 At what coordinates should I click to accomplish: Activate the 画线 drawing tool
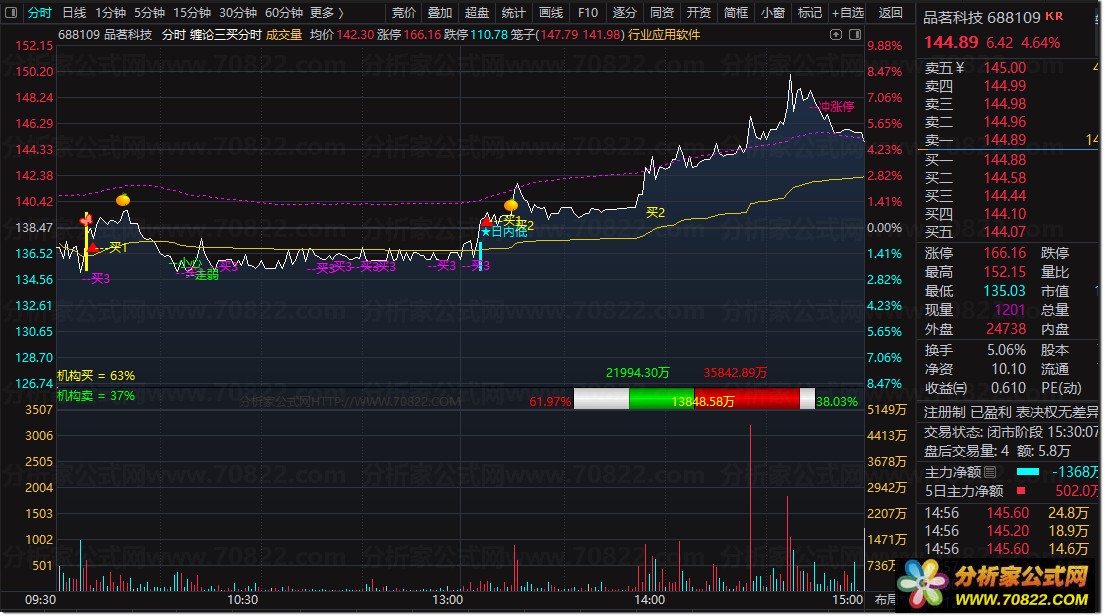tap(550, 13)
